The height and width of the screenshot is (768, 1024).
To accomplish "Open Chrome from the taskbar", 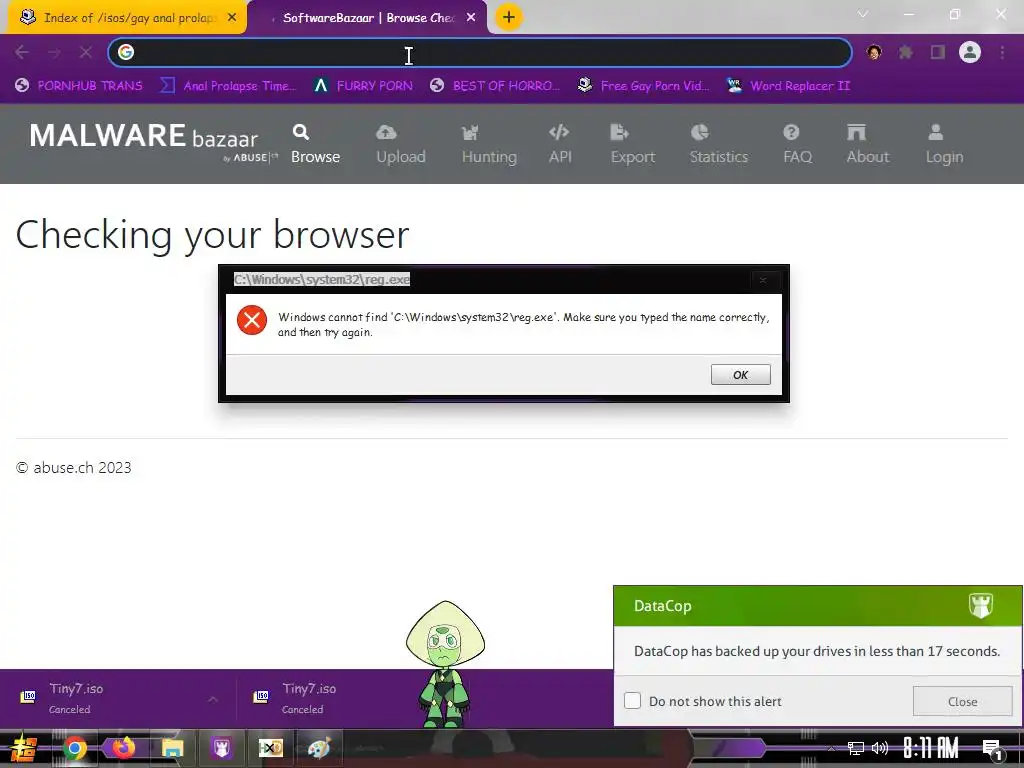I will pyautogui.click(x=75, y=748).
